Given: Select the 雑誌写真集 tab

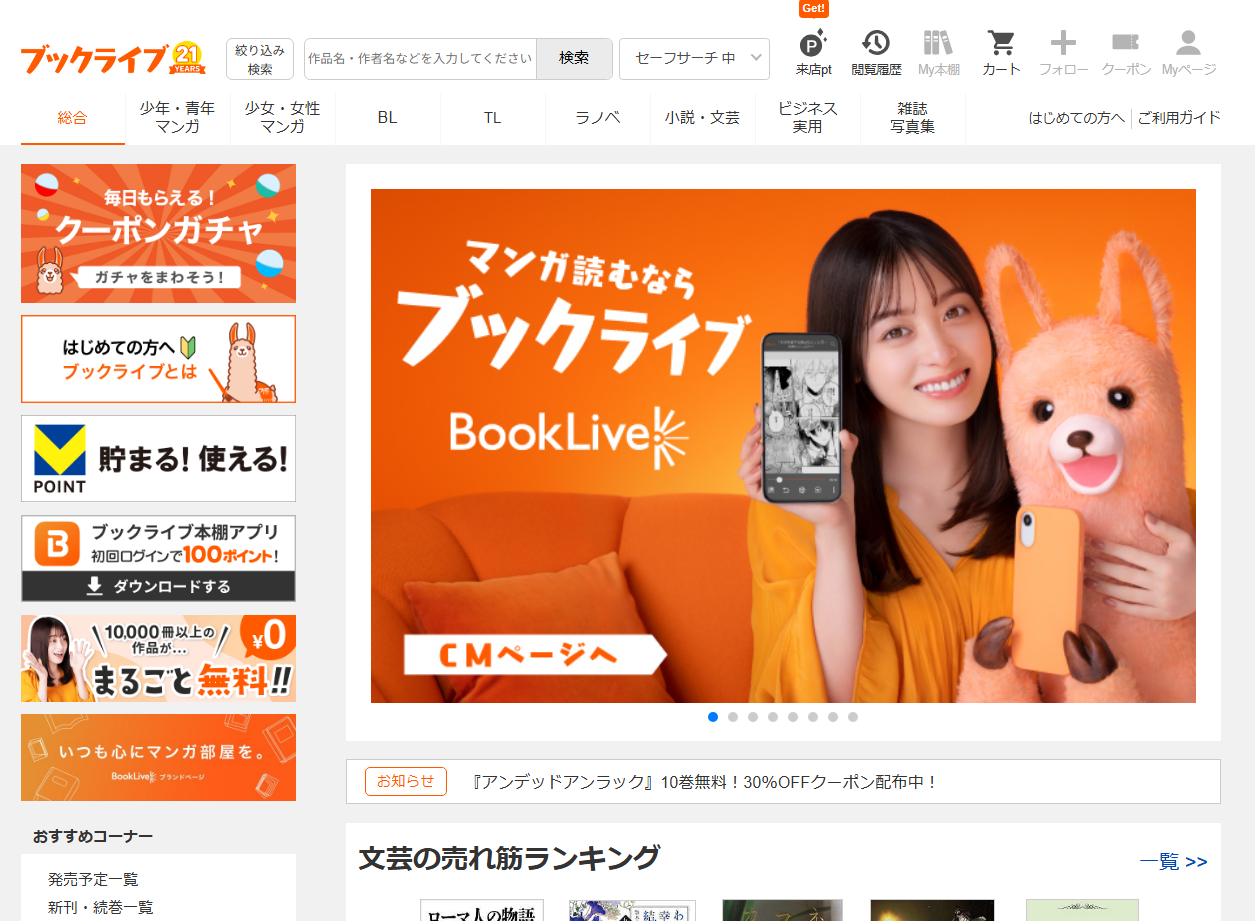Looking at the screenshot, I should coord(913,118).
